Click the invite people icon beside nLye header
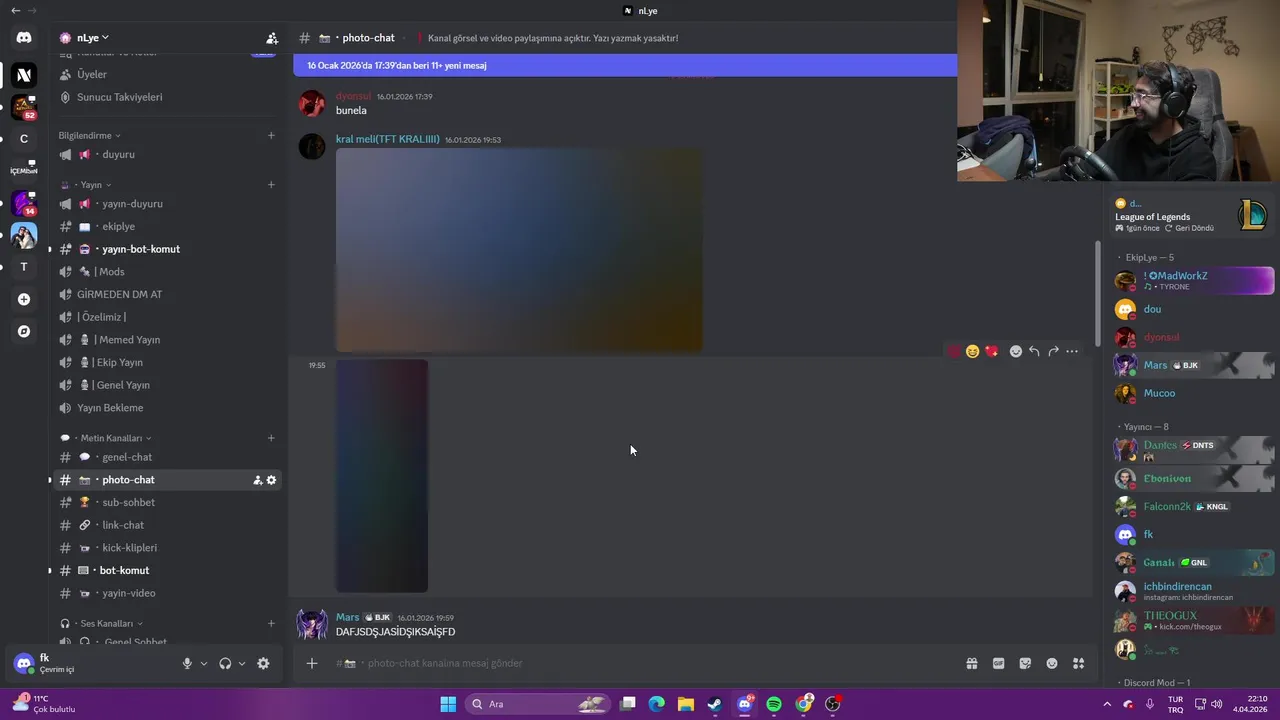 271,38
